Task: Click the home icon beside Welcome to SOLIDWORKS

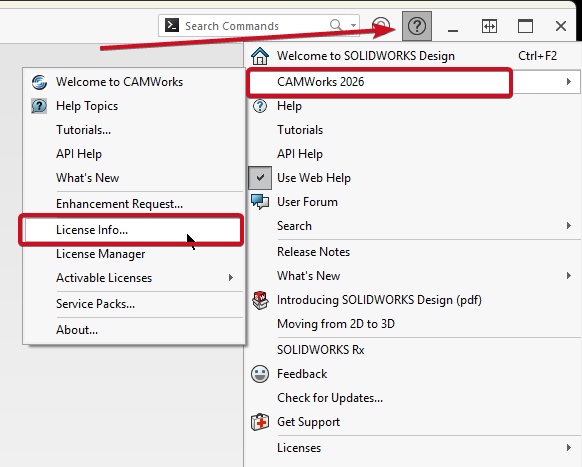Action: point(260,56)
